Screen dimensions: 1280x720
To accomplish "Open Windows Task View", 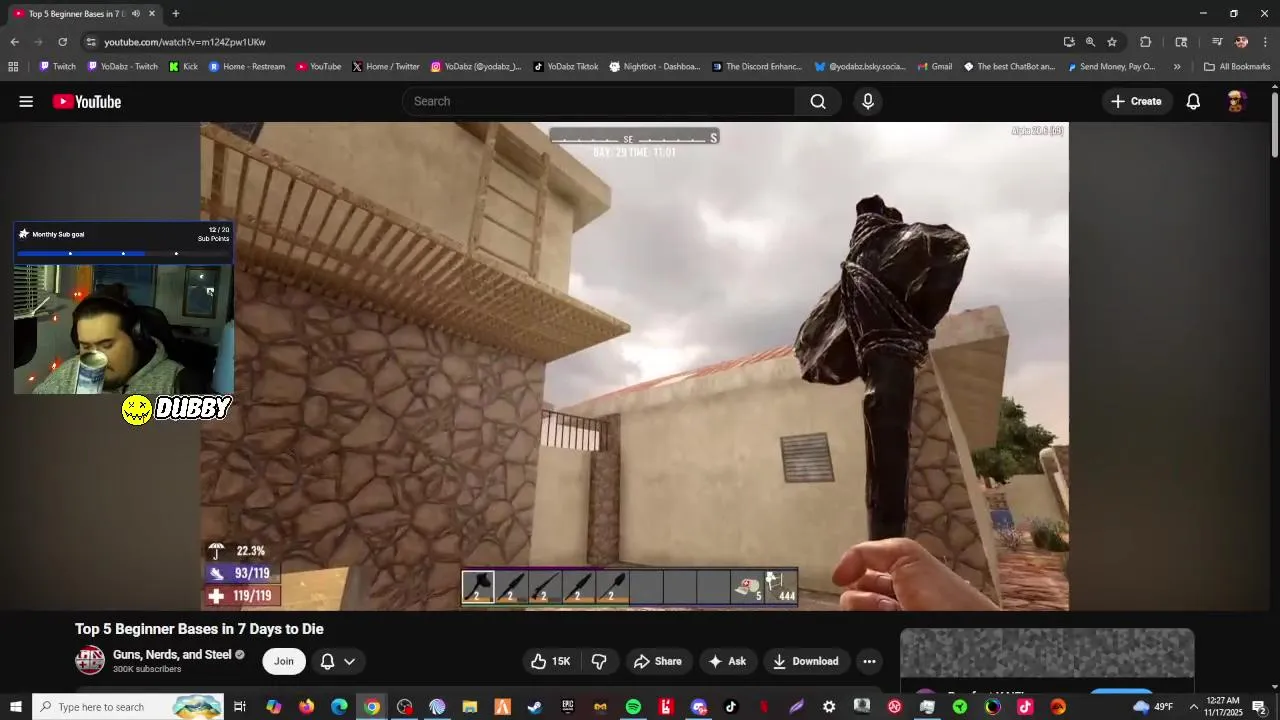I will click(x=240, y=707).
